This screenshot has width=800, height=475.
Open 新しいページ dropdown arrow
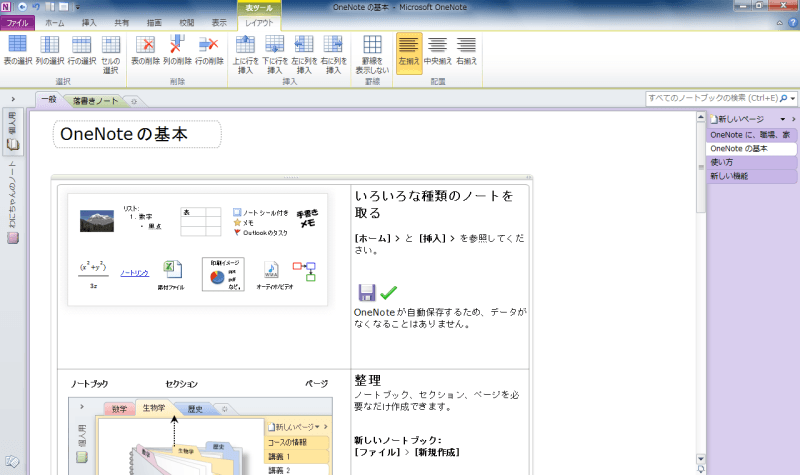point(783,119)
